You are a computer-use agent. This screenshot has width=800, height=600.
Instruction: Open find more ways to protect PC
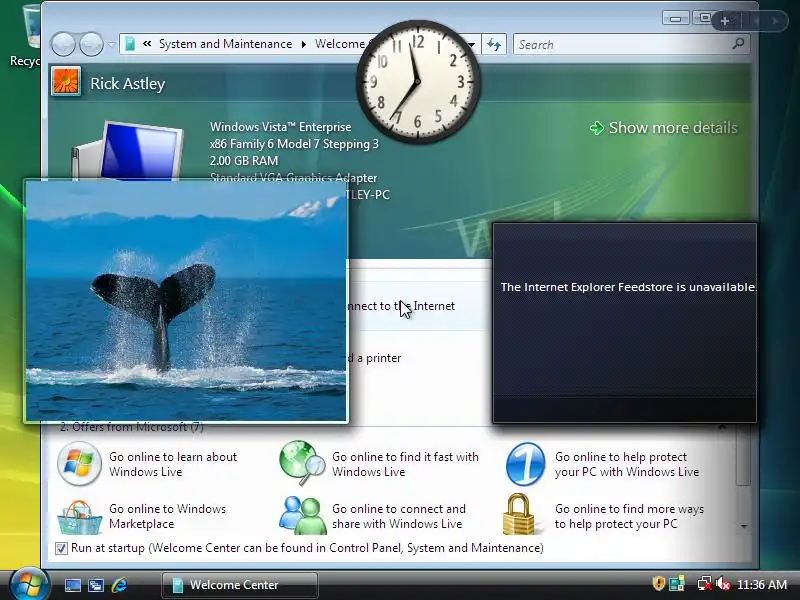[x=629, y=516]
